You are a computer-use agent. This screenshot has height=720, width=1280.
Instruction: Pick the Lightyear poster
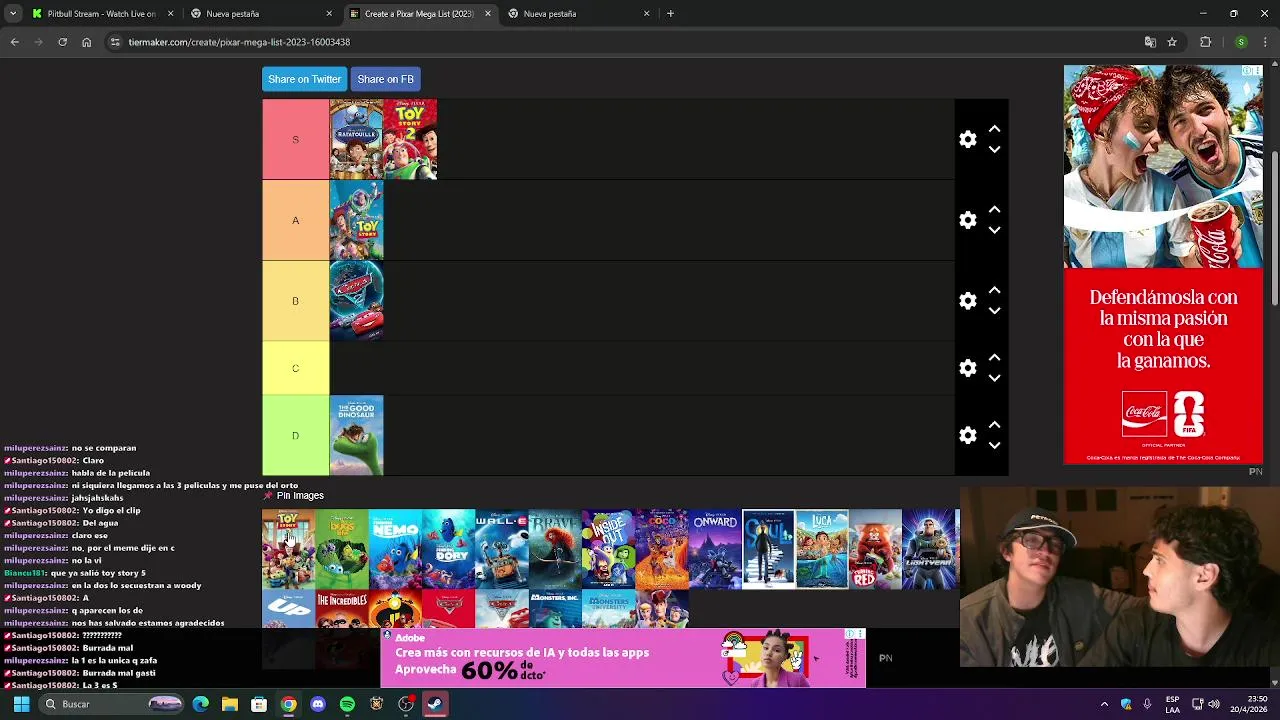point(928,550)
